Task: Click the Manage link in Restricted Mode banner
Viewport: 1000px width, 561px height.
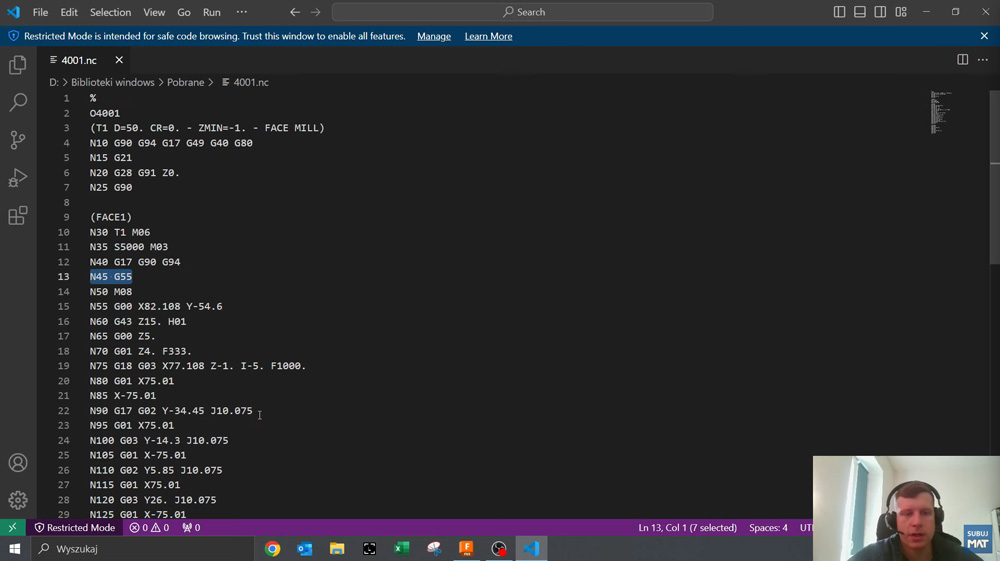Action: pyautogui.click(x=434, y=36)
